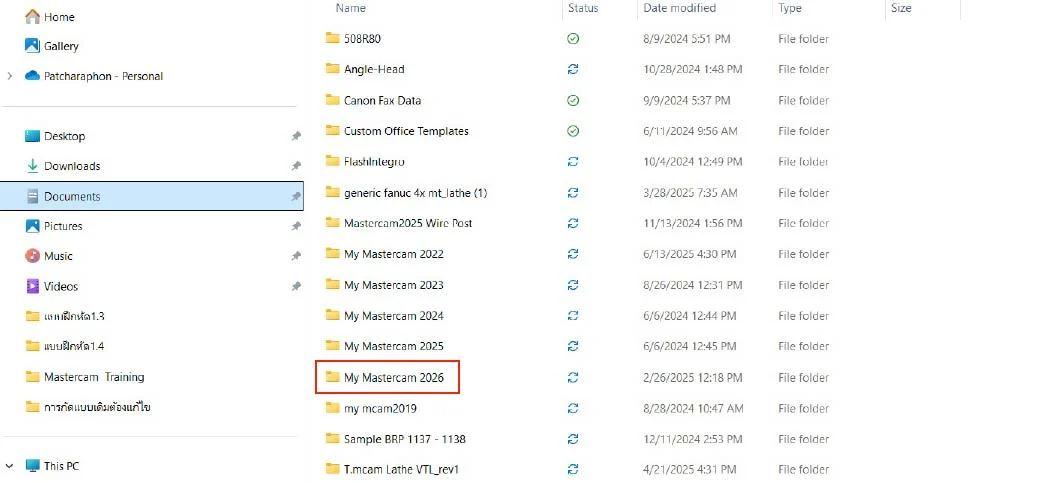Click the date 12/11/2024 2:53 PM

(x=693, y=439)
